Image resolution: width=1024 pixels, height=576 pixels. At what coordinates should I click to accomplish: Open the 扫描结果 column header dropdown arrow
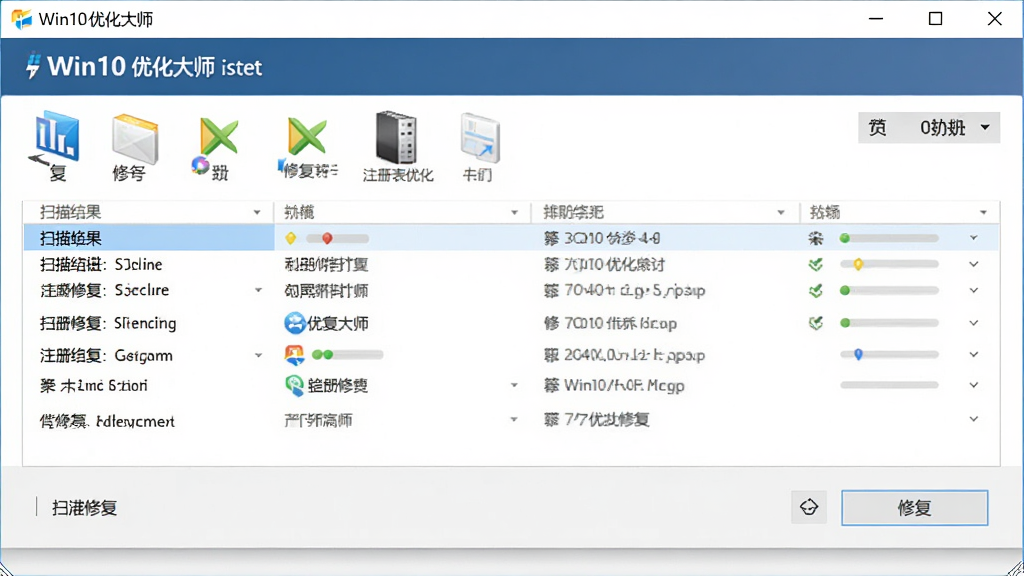point(257,212)
